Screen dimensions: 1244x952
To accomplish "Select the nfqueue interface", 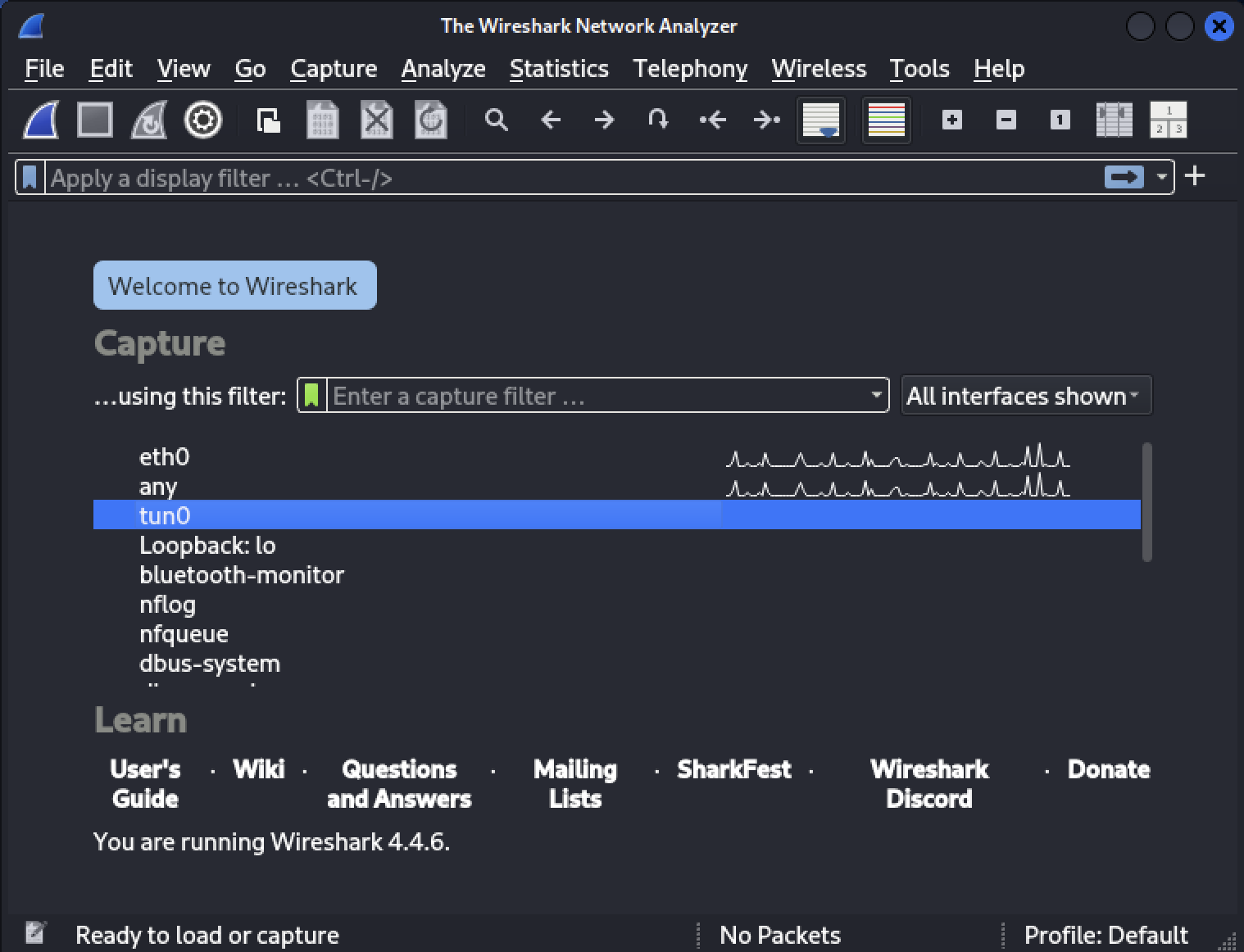I will tap(617, 633).
